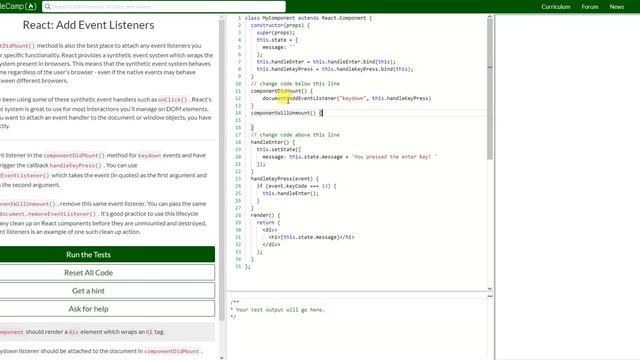Click the search magnifier icon
This screenshot has height=360, width=640.
47,7
